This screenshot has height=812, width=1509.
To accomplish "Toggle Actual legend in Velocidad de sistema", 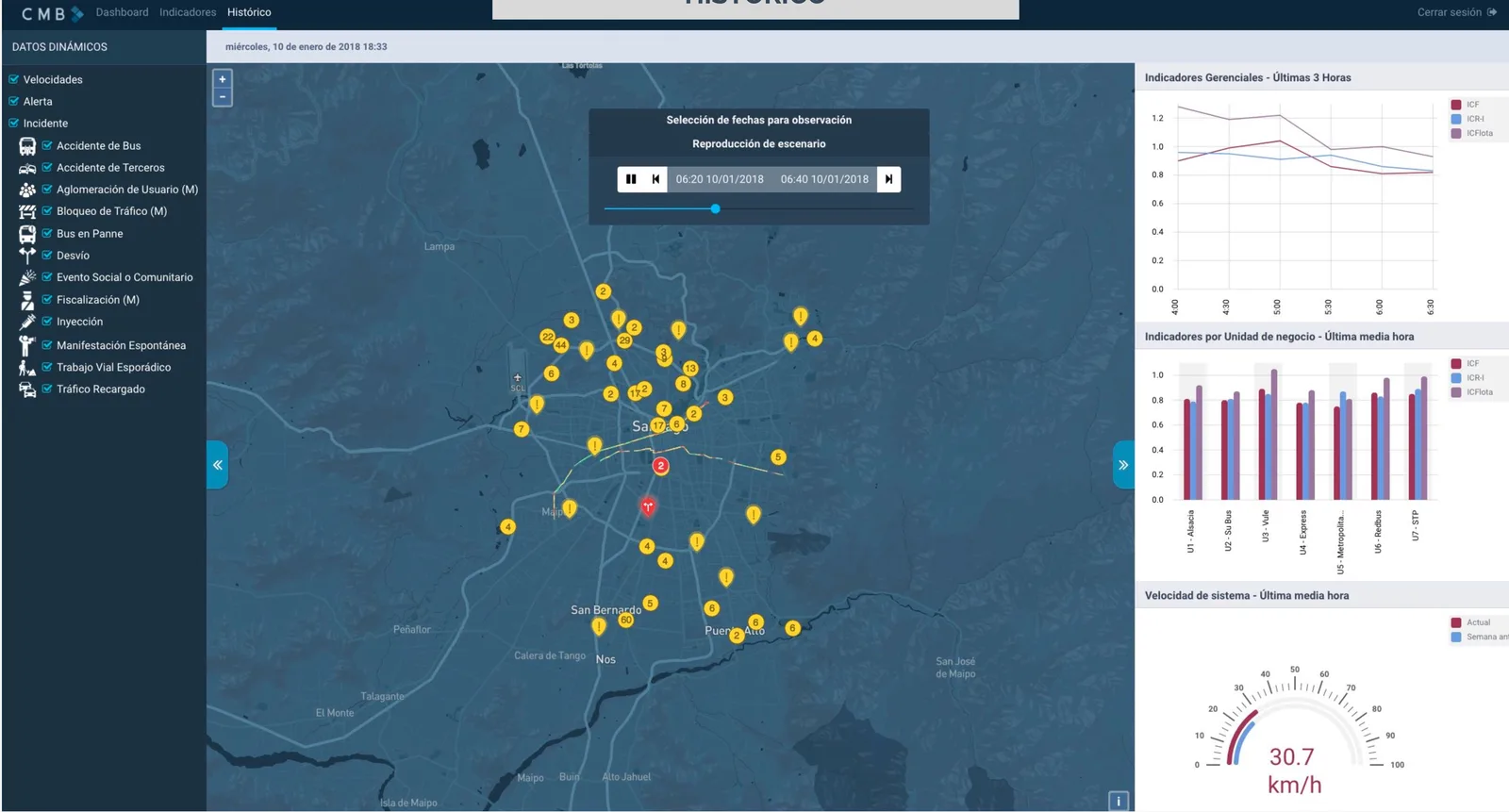I will click(1470, 622).
